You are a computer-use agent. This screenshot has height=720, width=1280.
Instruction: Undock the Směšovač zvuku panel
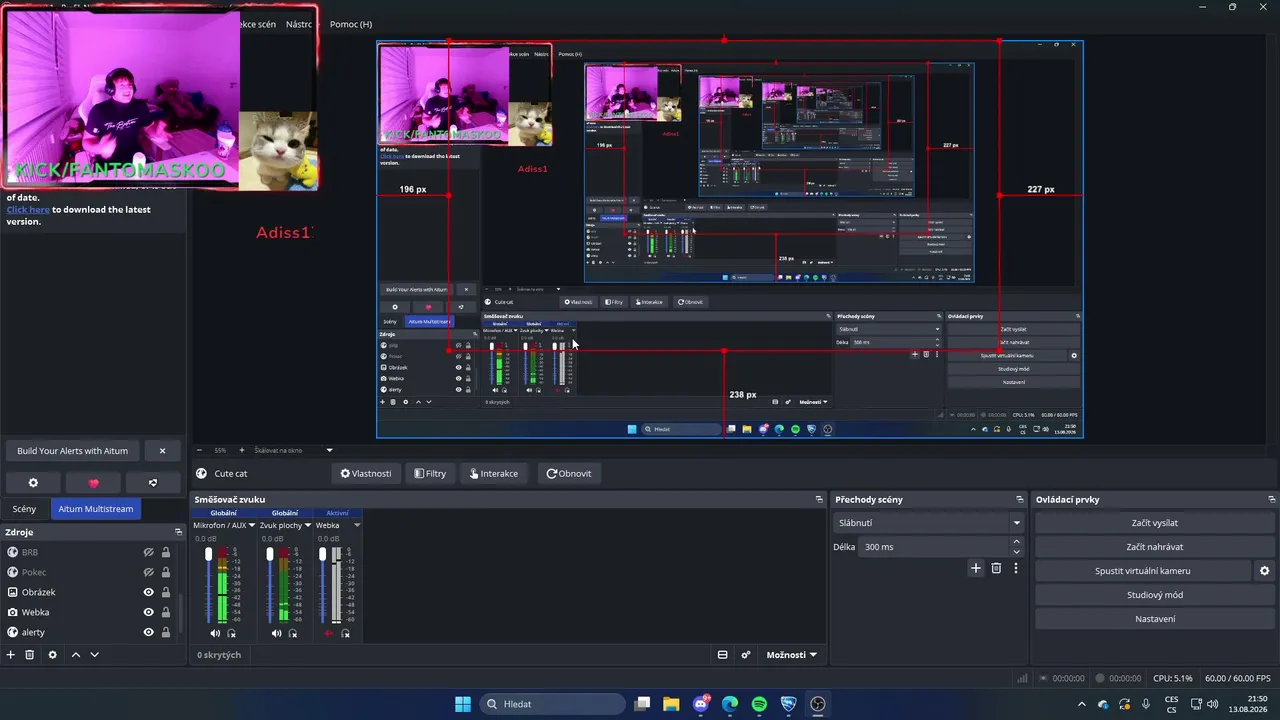point(819,499)
